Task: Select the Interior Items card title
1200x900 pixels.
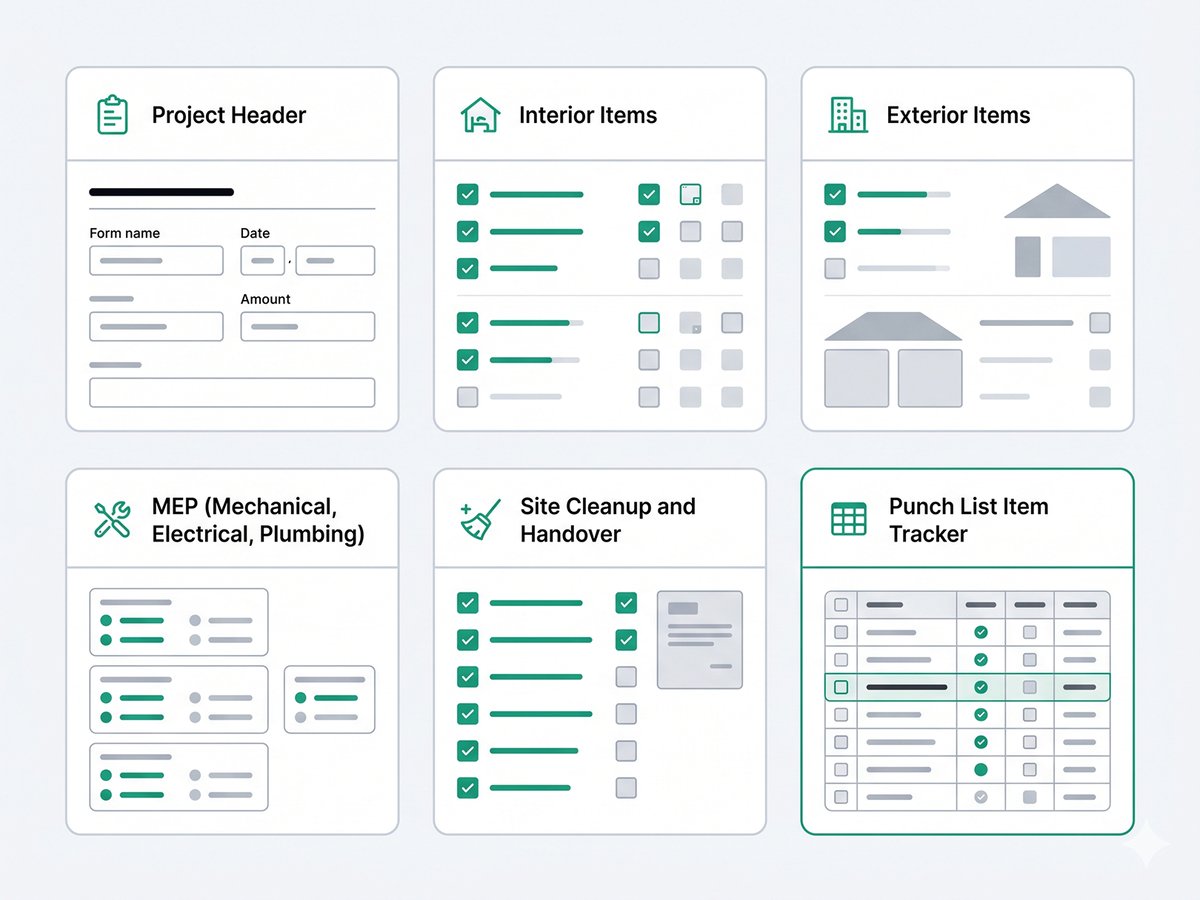Action: (588, 115)
